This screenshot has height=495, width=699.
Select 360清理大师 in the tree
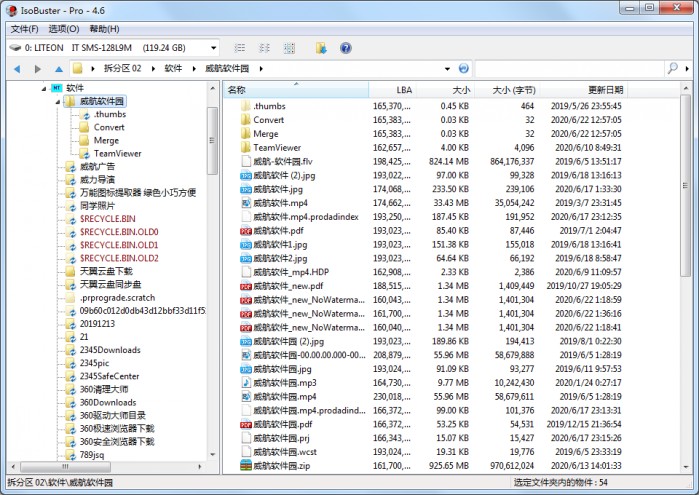104,389
